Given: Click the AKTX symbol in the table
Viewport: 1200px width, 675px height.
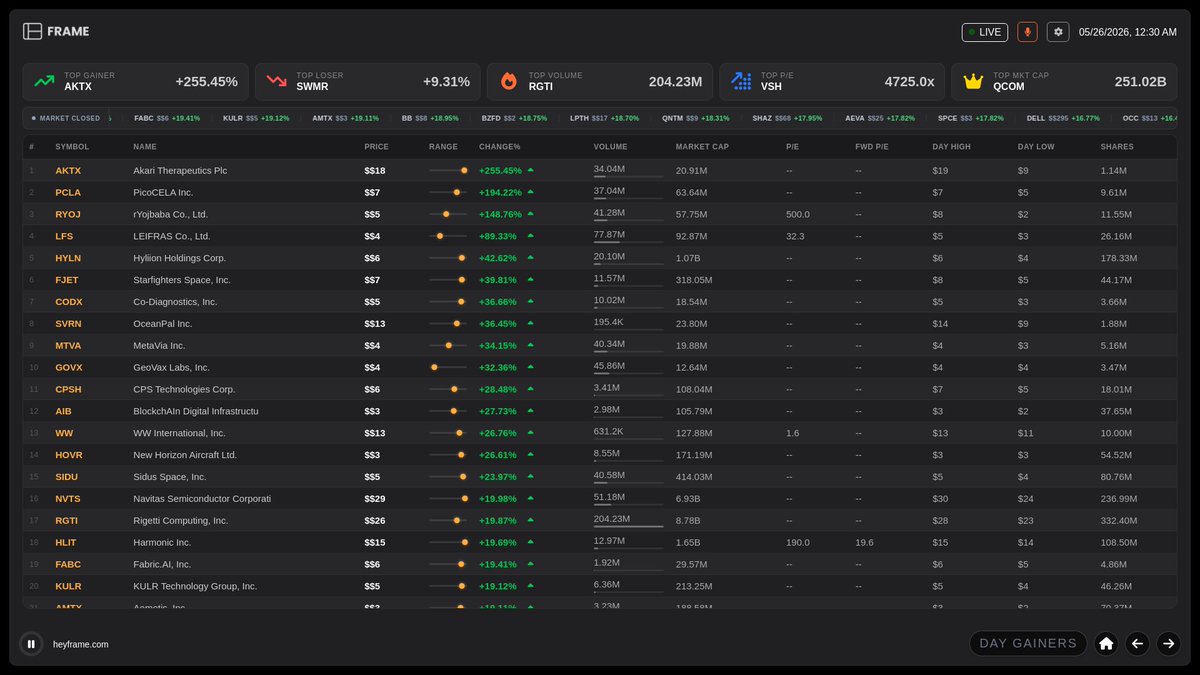Looking at the screenshot, I should [68, 171].
